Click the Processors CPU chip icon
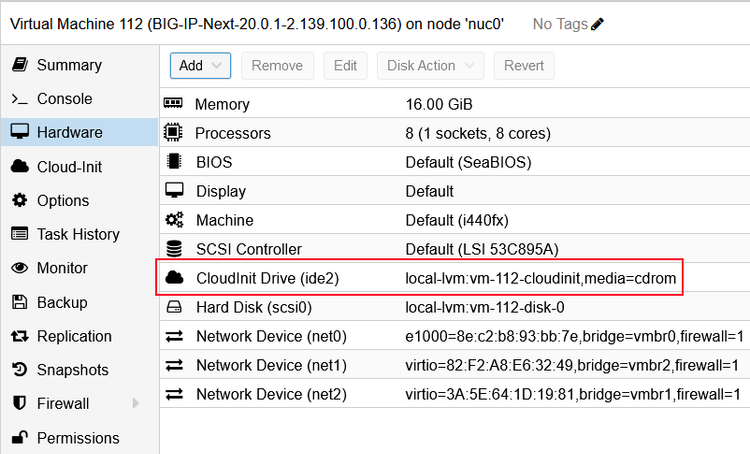This screenshot has height=454, width=750. 174,133
